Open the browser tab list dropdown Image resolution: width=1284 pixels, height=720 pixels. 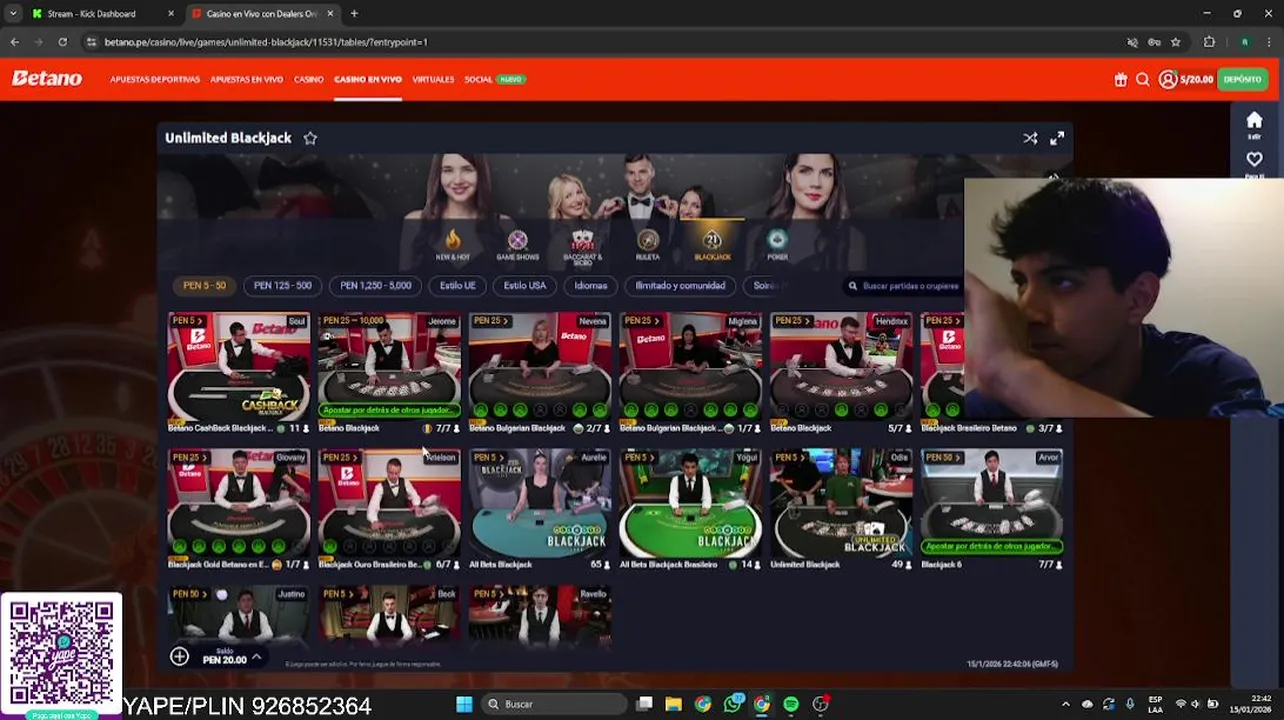pos(13,14)
